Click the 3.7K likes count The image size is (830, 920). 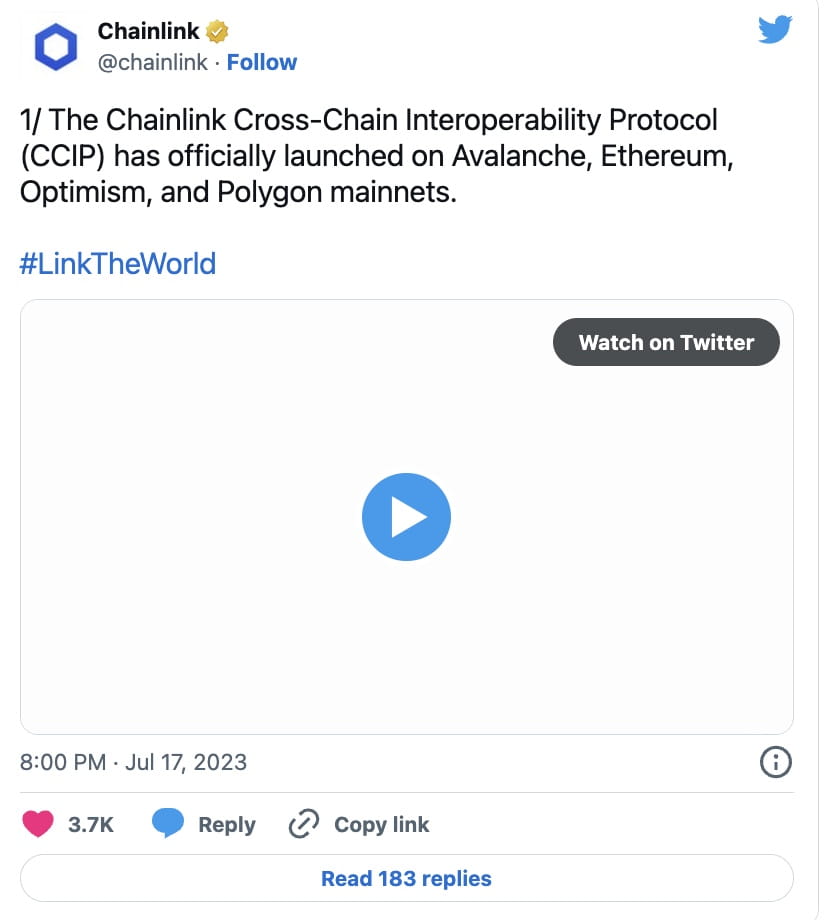90,824
